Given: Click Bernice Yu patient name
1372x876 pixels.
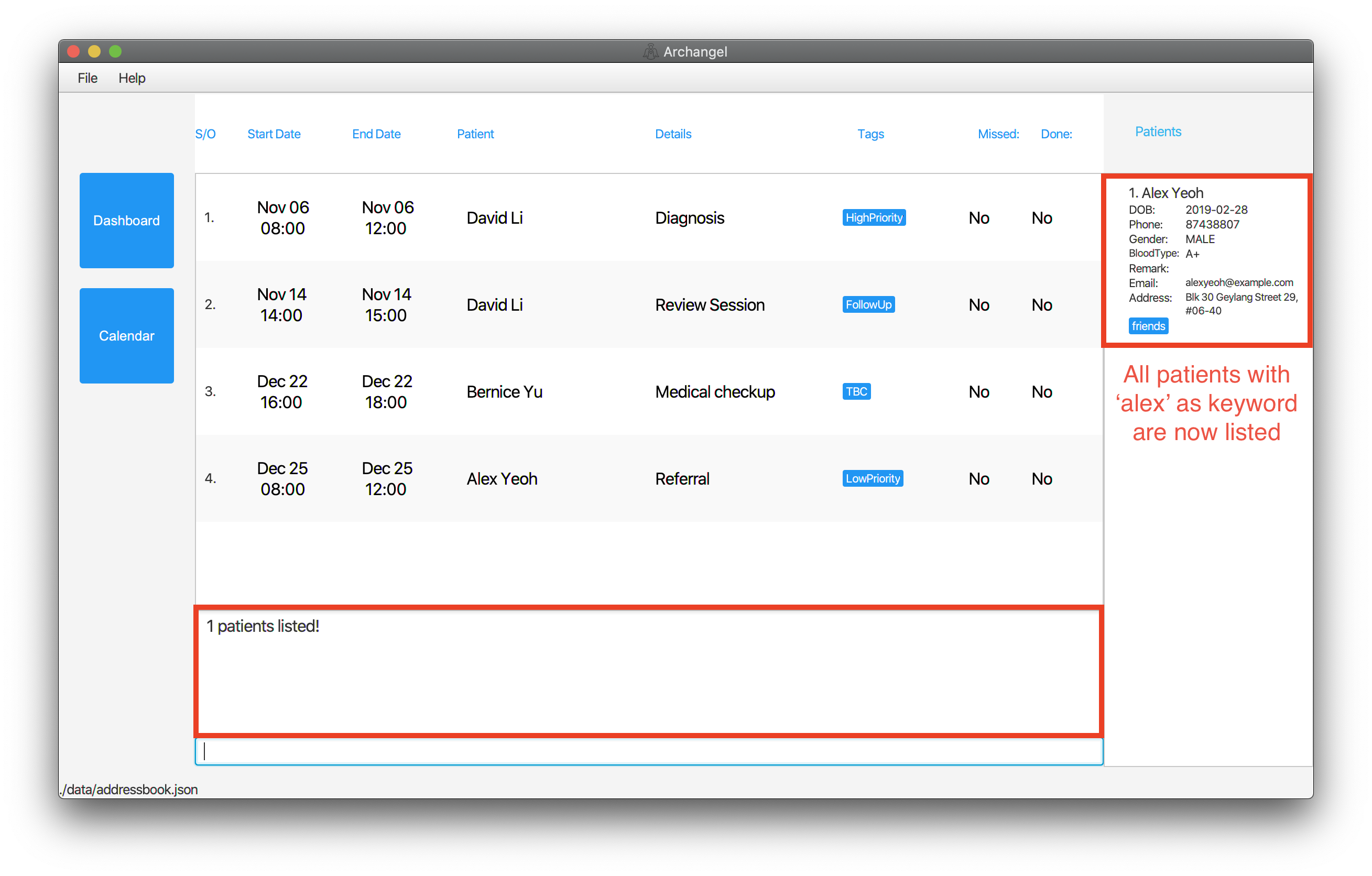Looking at the screenshot, I should click(504, 392).
